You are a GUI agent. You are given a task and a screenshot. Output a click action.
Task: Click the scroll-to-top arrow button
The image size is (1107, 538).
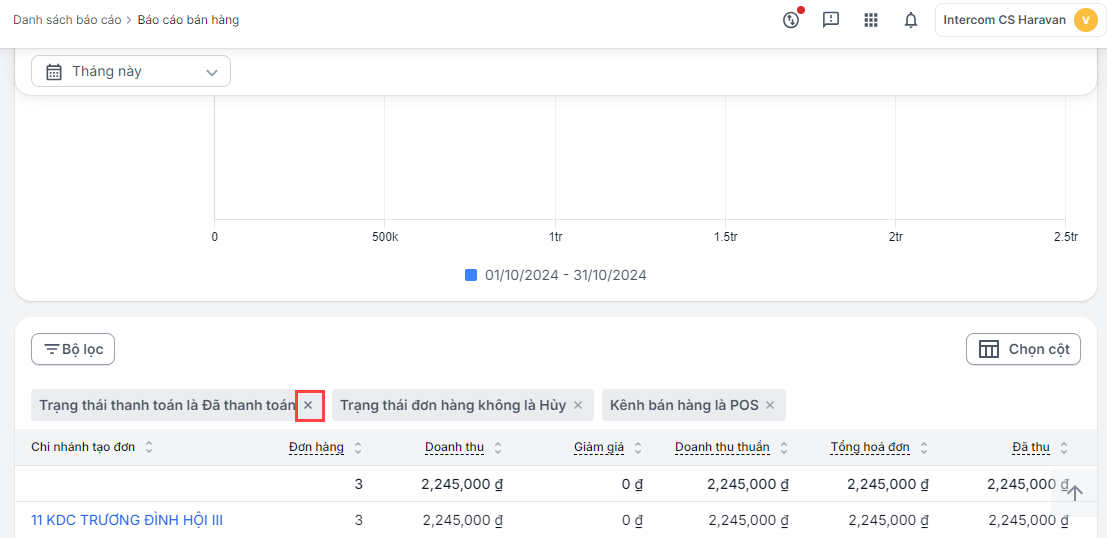click(x=1074, y=492)
